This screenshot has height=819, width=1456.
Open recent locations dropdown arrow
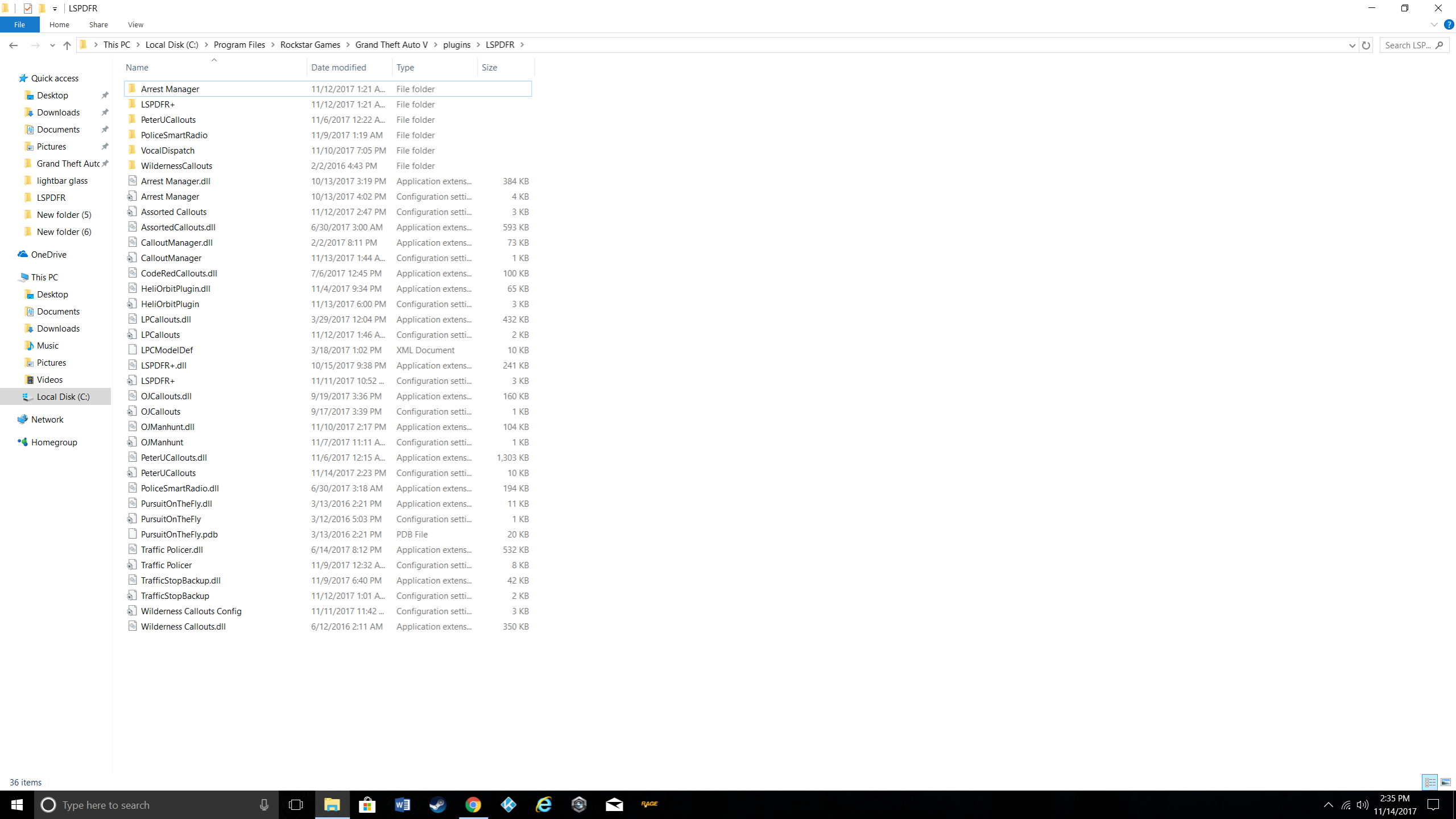pos(52,45)
